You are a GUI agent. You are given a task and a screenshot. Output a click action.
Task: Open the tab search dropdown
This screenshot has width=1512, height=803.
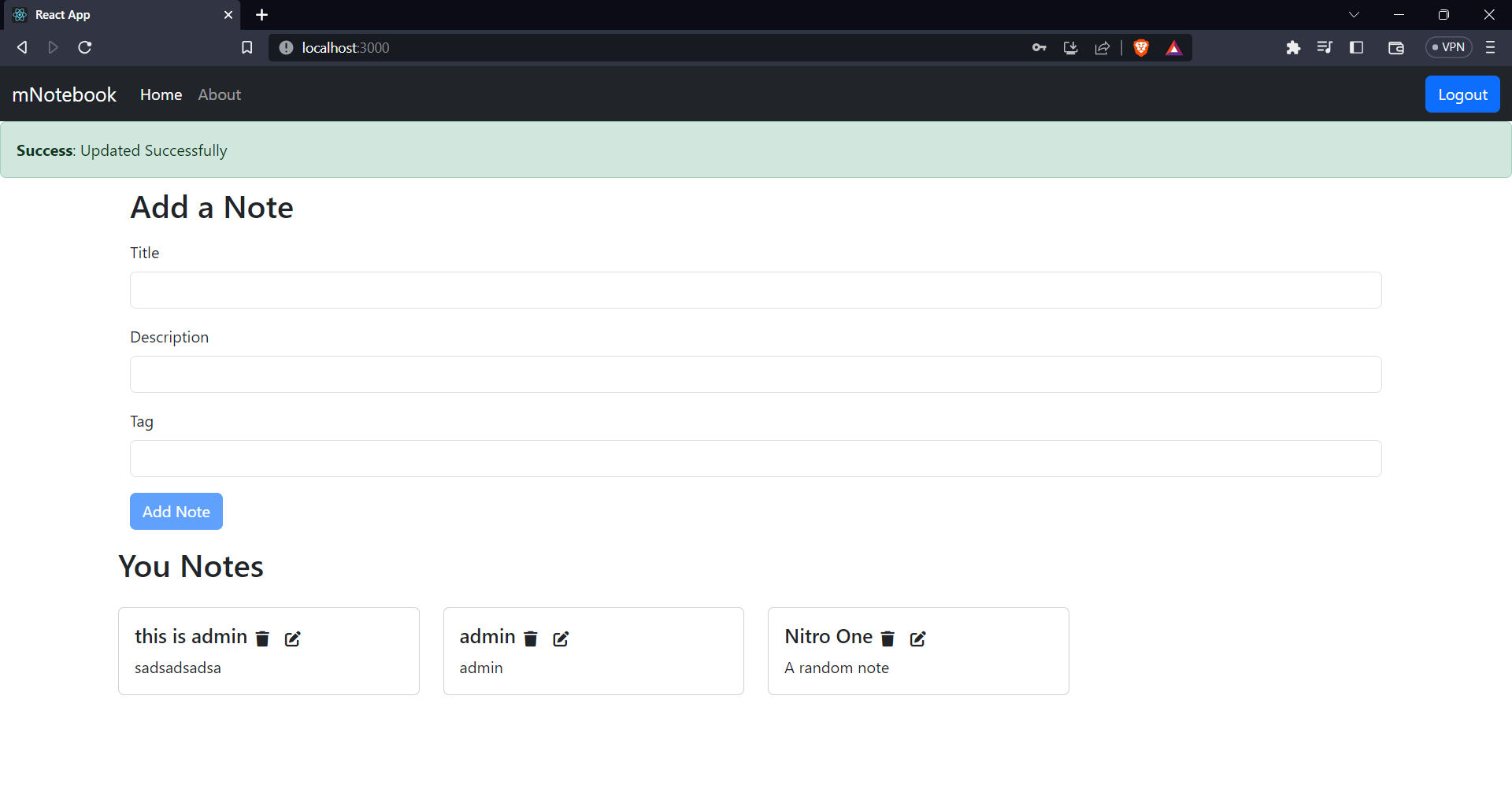click(1354, 14)
